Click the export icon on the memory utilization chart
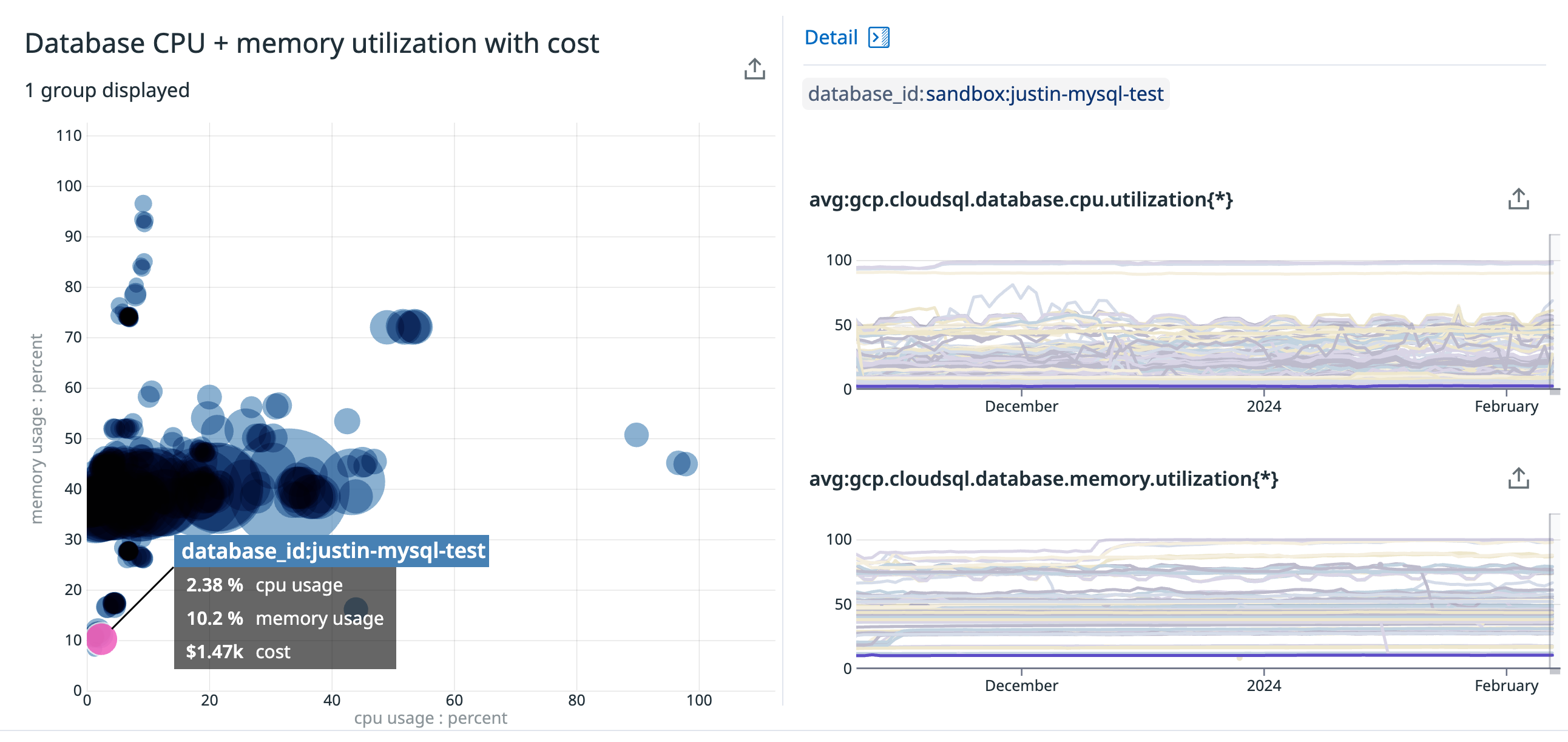1568x742 pixels. [x=1518, y=479]
